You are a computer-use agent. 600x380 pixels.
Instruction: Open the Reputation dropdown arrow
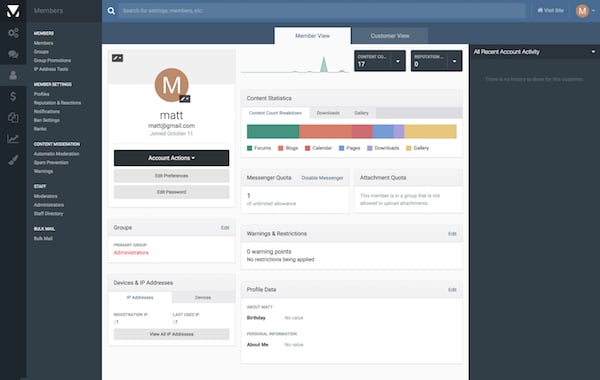[x=454, y=61]
